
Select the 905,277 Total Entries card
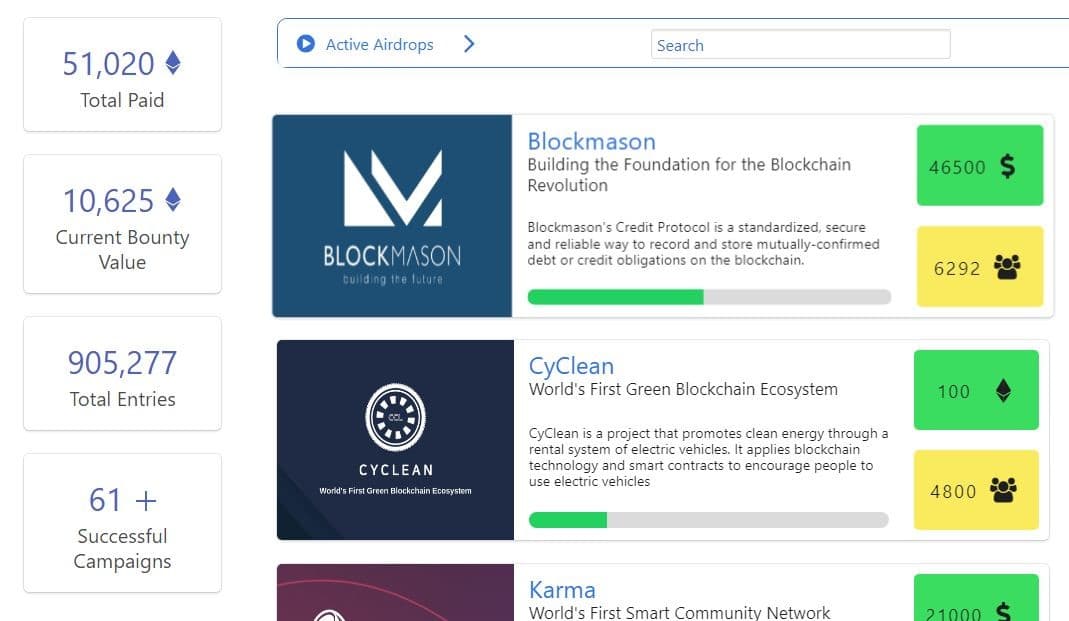click(x=123, y=374)
